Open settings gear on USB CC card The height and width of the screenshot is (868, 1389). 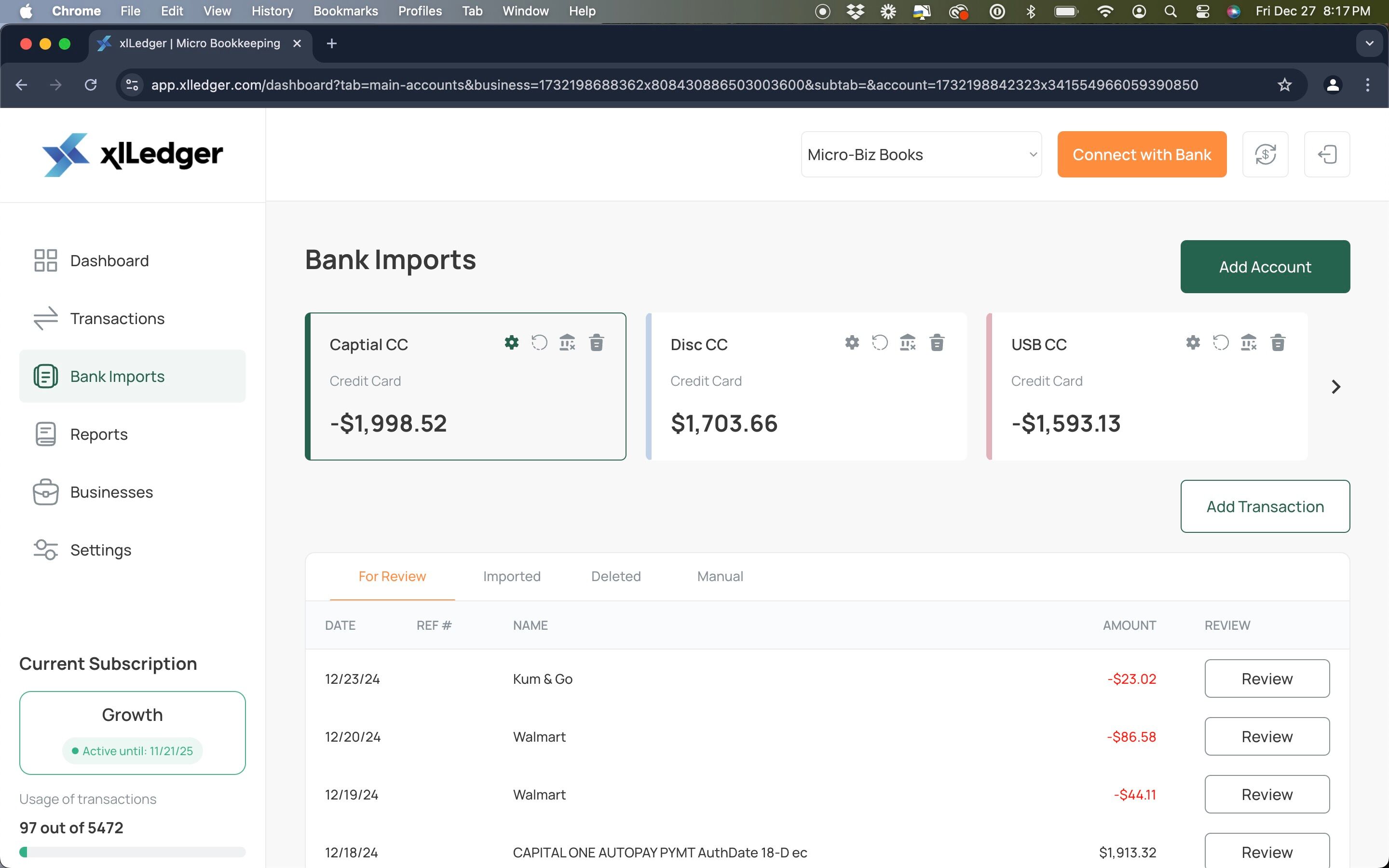tap(1193, 343)
